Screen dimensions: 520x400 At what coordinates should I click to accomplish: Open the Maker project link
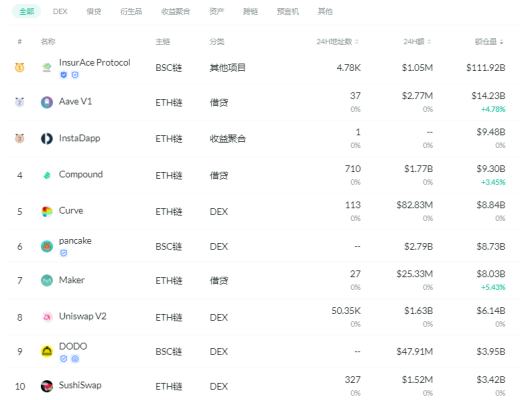(71, 280)
